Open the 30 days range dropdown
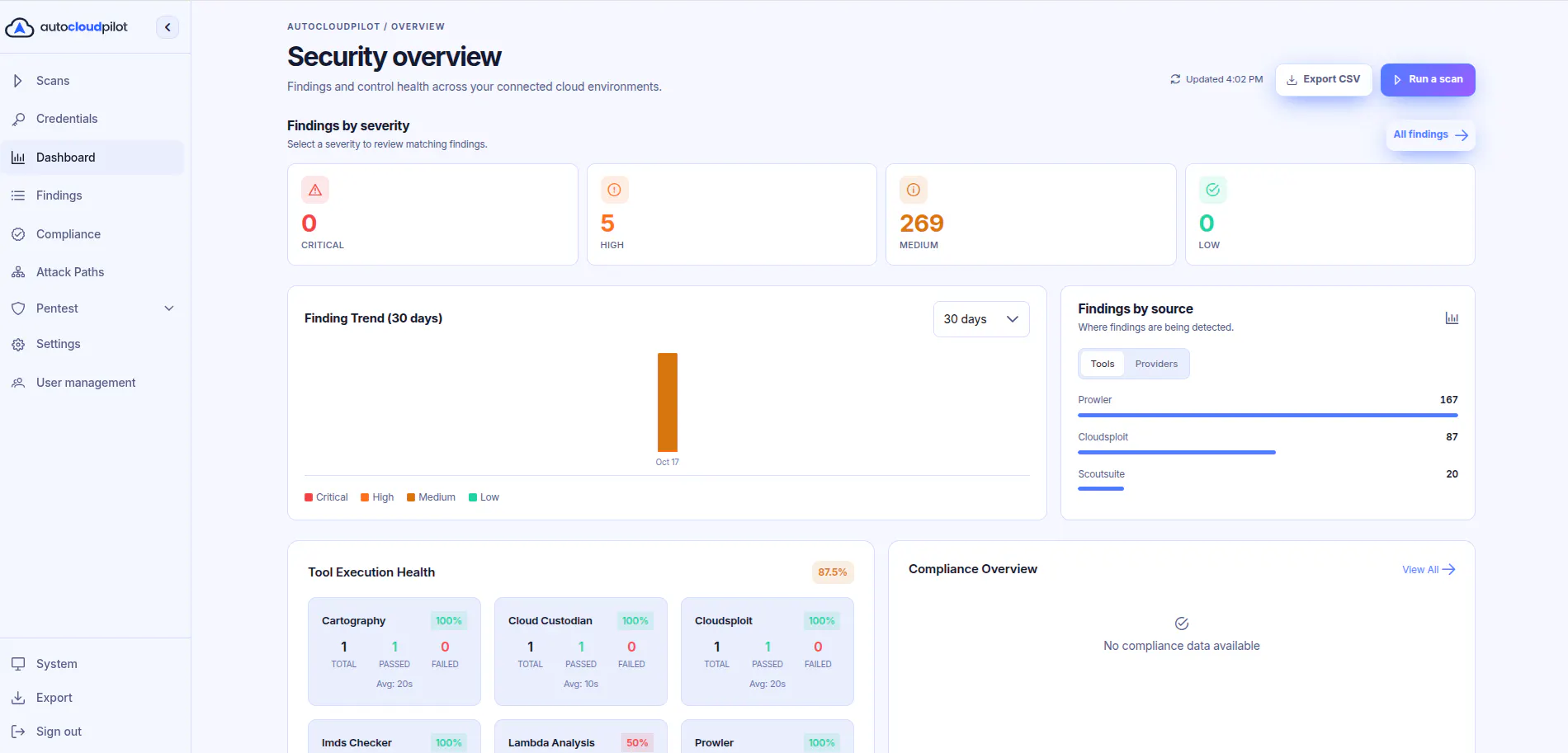1568x753 pixels. click(981, 319)
